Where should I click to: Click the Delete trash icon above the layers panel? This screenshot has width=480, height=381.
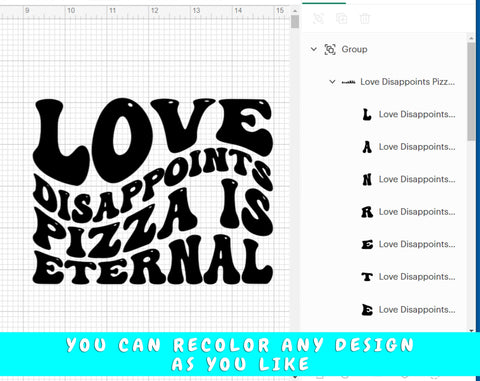[365, 18]
